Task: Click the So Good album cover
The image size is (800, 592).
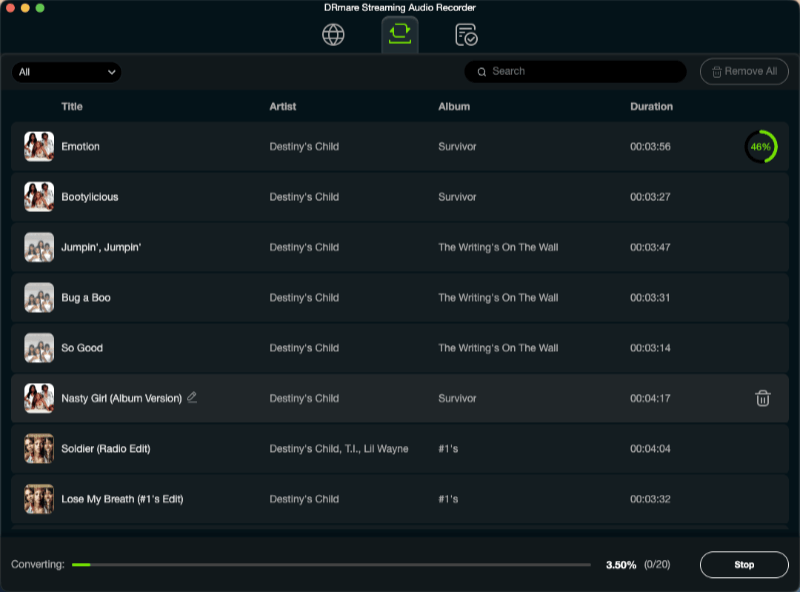Action: 39,348
